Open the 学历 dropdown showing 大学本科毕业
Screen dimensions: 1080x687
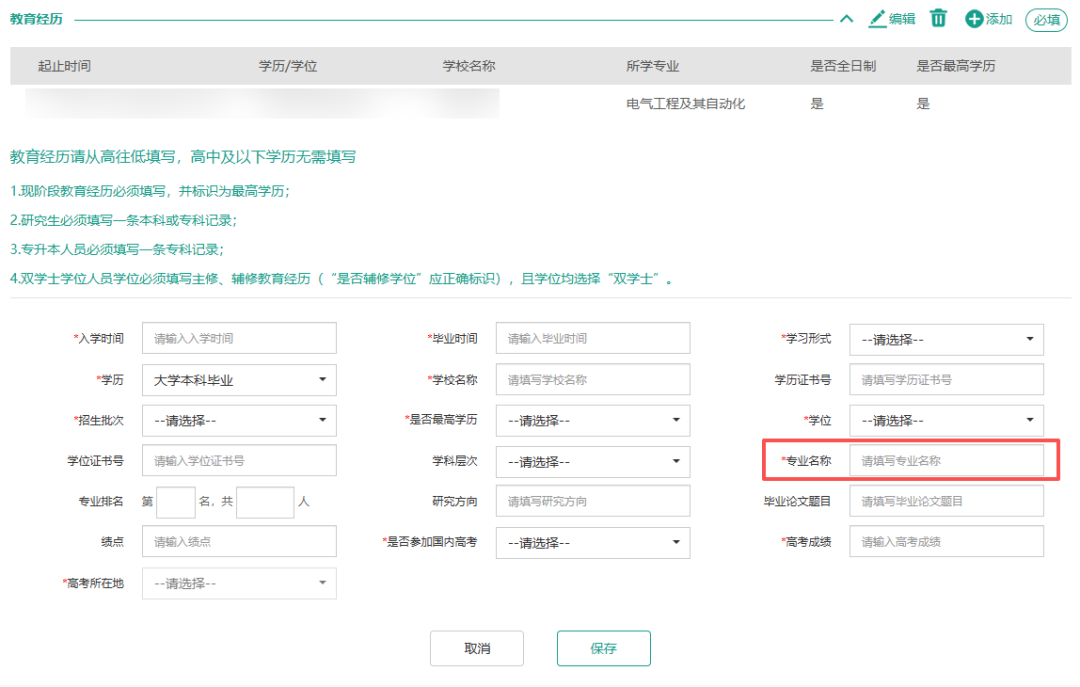(x=239, y=380)
